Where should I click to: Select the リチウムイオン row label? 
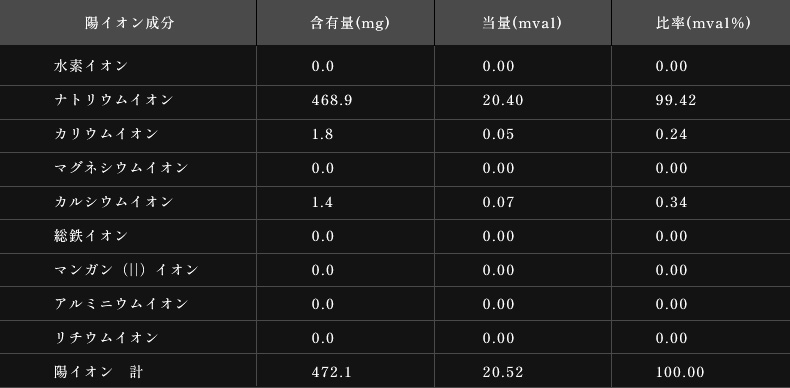tap(106, 338)
